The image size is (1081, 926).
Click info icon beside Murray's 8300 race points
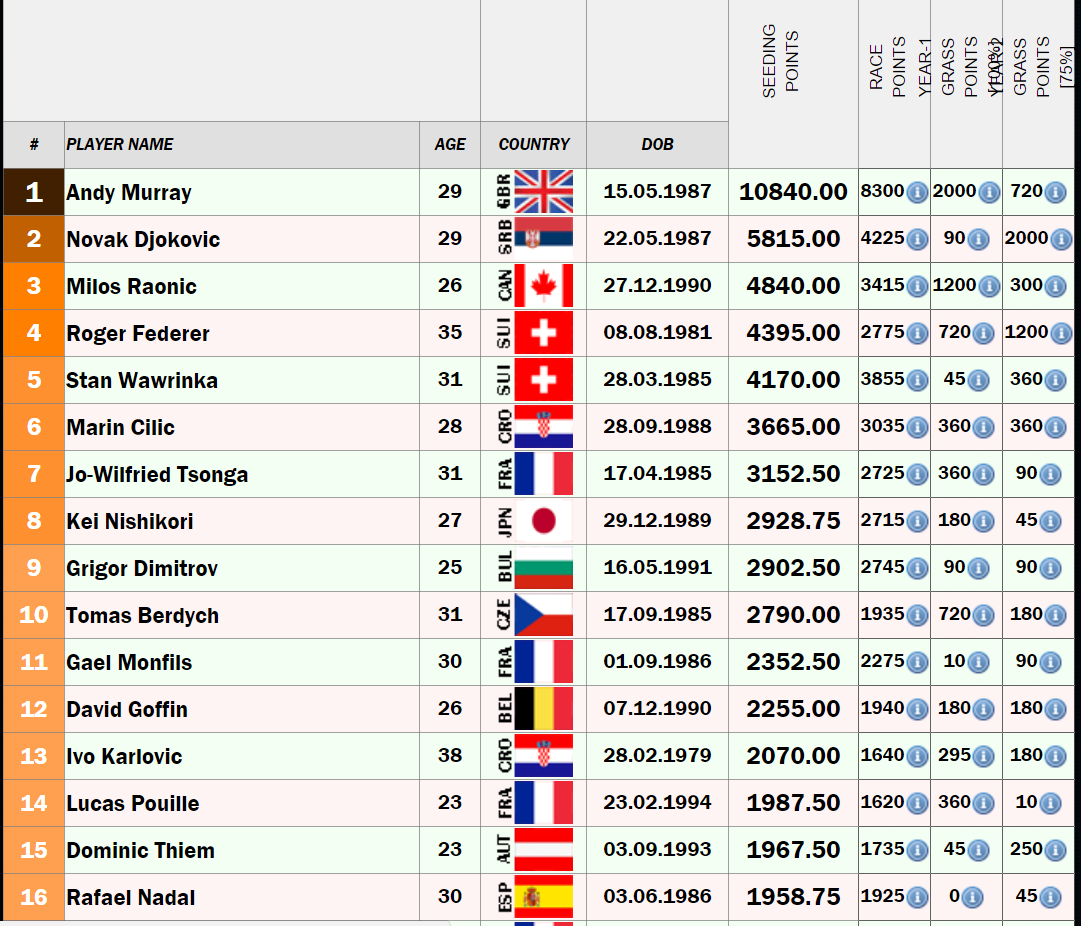pos(916,192)
